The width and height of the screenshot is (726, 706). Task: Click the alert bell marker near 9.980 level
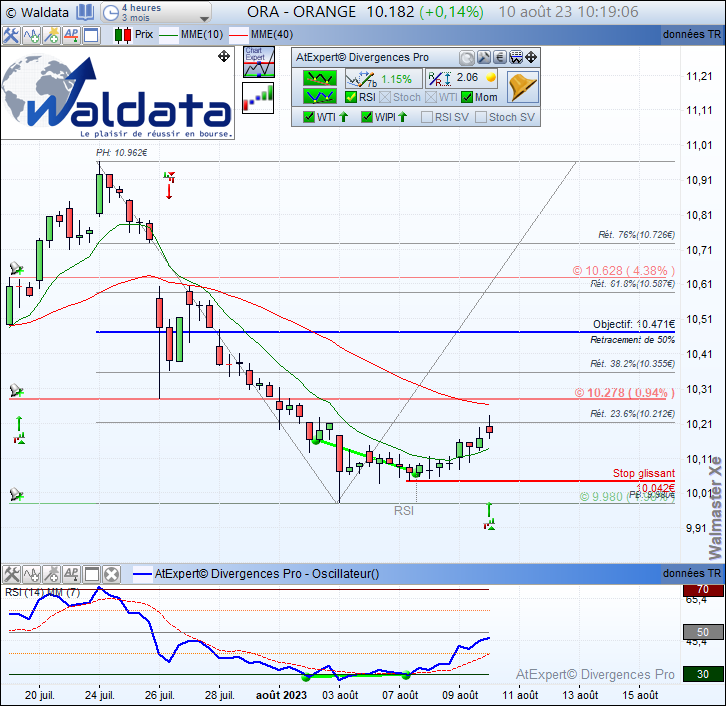pyautogui.click(x=16, y=494)
